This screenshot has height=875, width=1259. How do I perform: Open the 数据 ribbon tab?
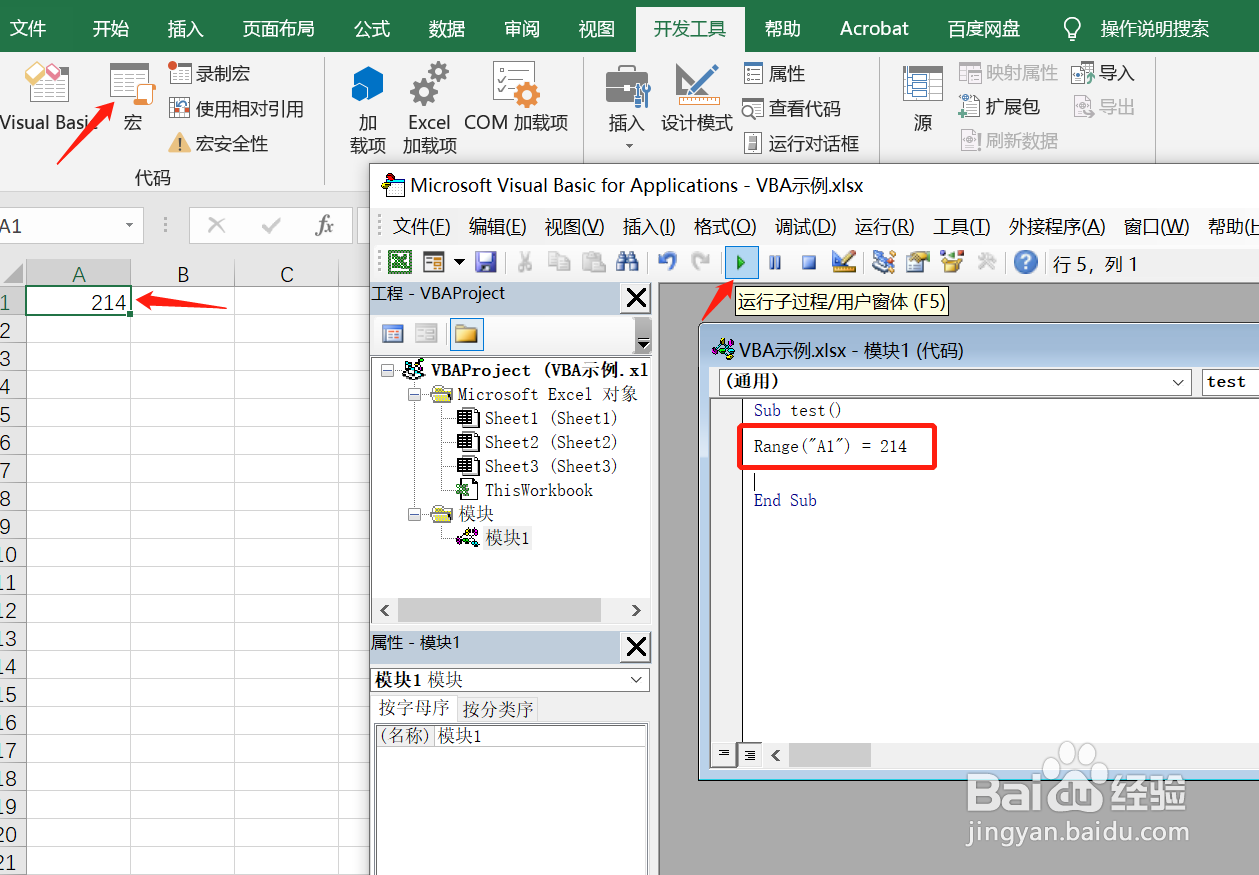coord(447,28)
